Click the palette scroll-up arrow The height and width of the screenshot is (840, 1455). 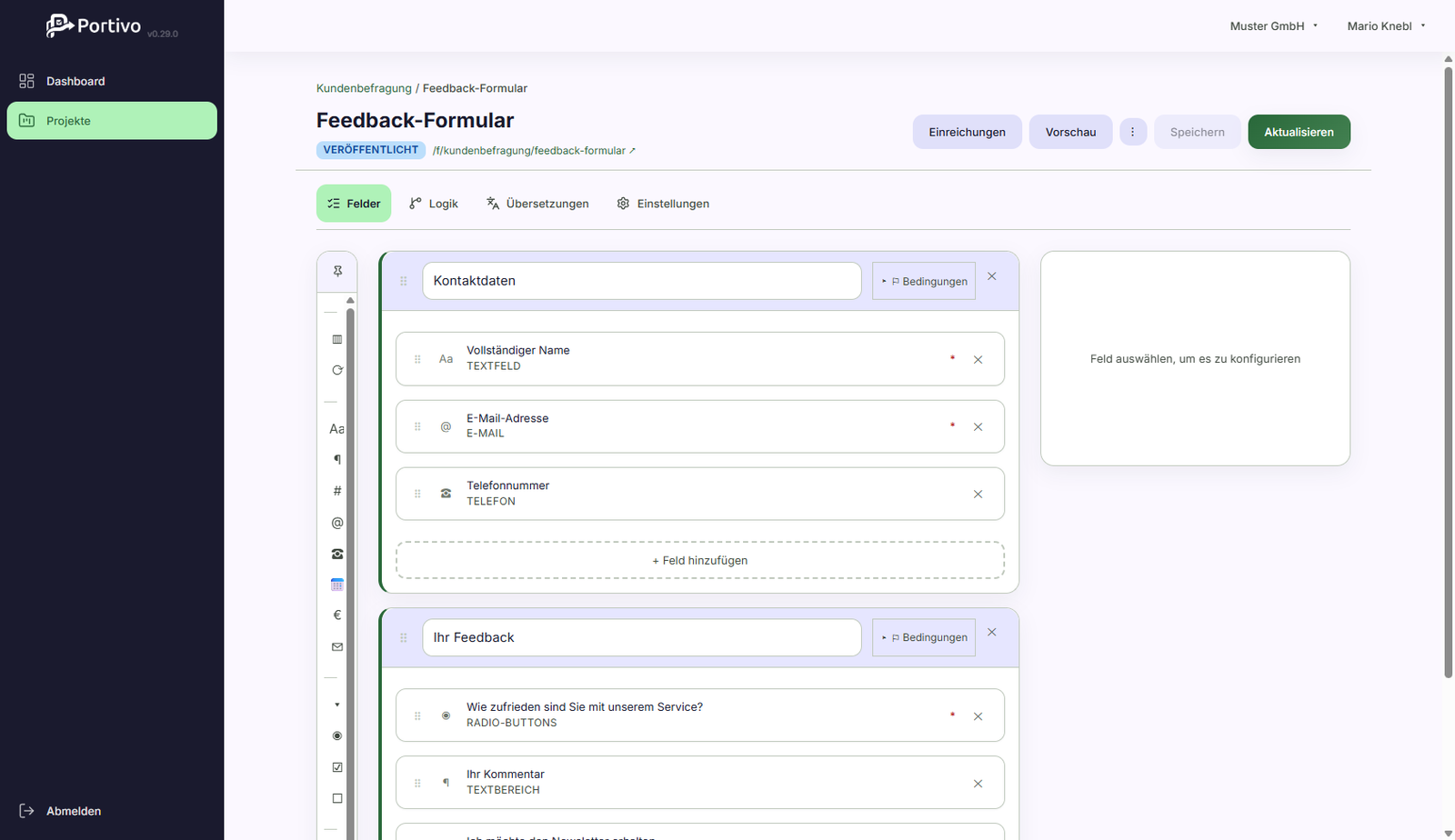click(x=350, y=300)
